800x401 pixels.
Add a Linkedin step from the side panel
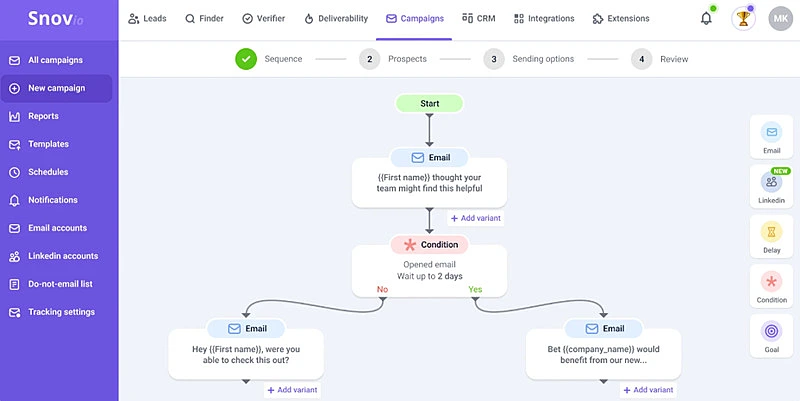[x=771, y=186]
